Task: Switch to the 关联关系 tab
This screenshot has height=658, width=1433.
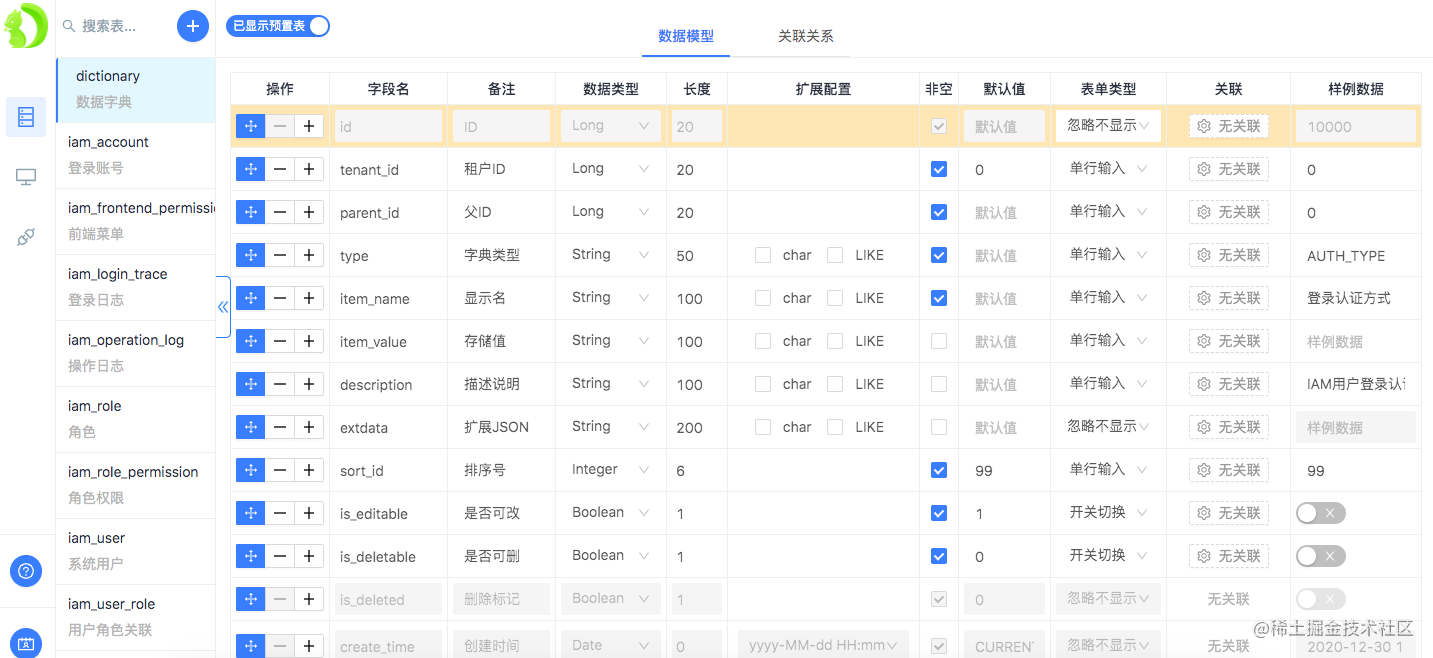Action: pos(806,36)
